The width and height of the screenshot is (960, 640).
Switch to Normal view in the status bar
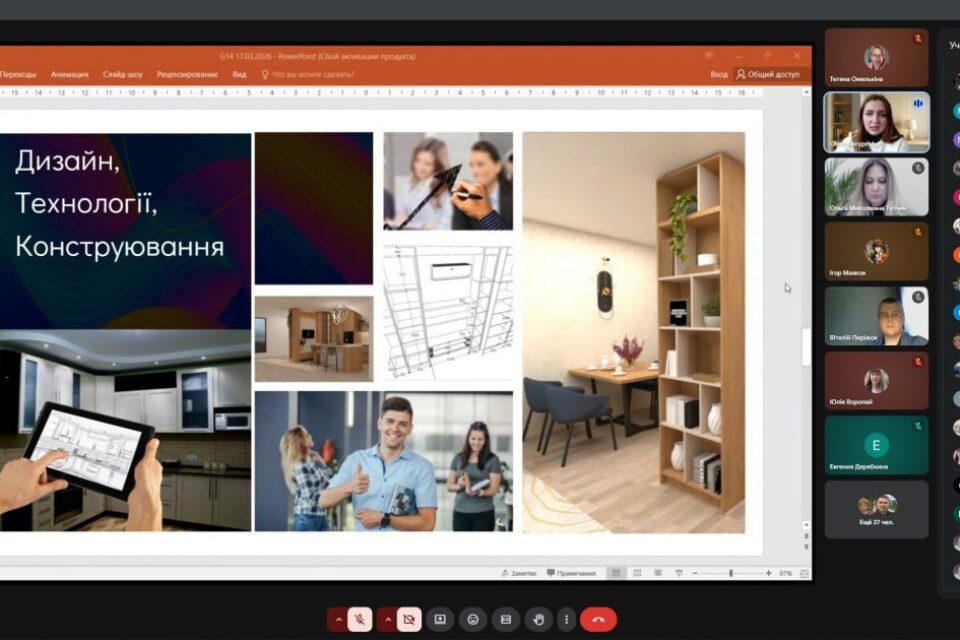pos(616,573)
